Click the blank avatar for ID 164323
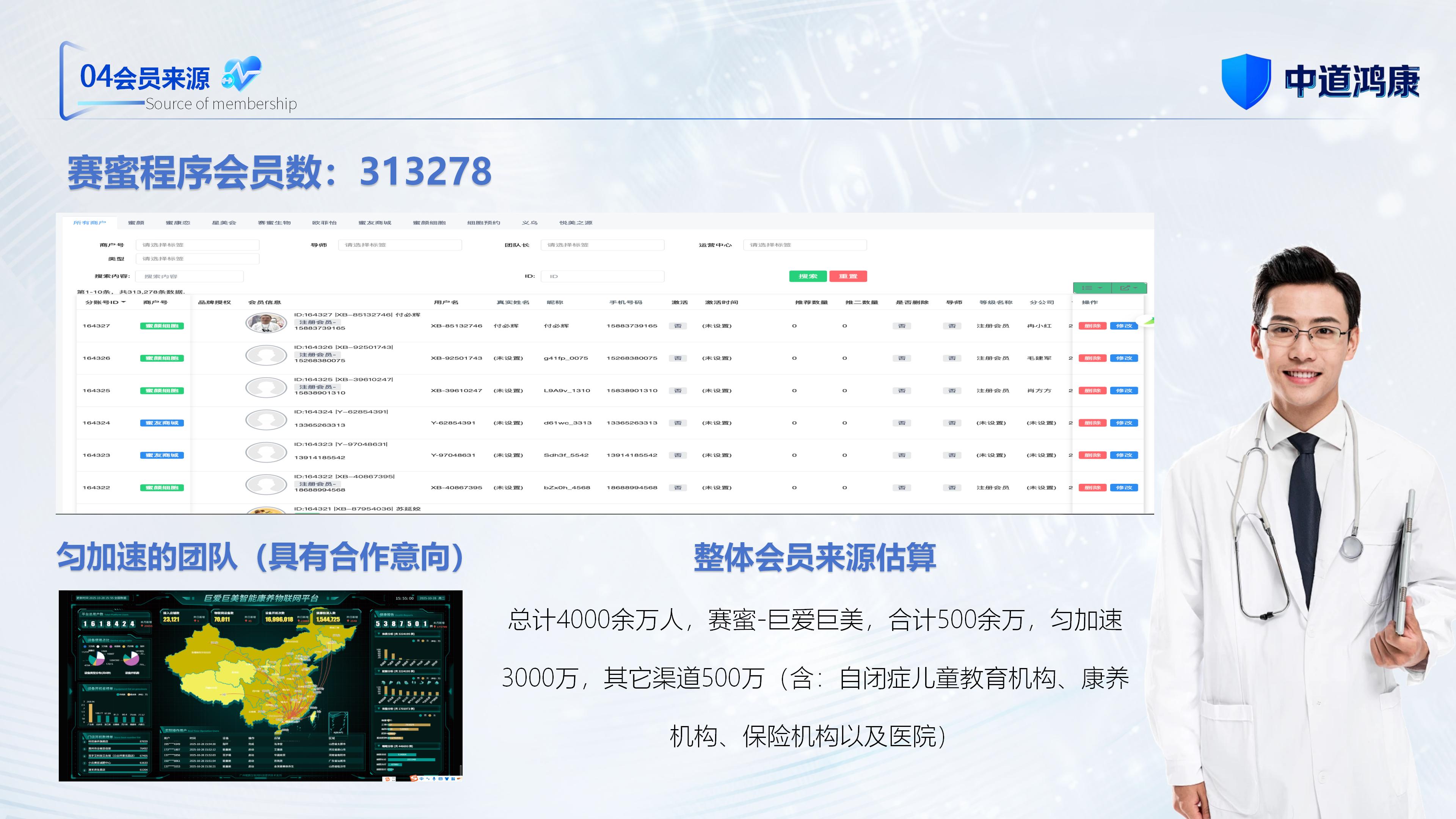1456x819 pixels. [x=266, y=452]
